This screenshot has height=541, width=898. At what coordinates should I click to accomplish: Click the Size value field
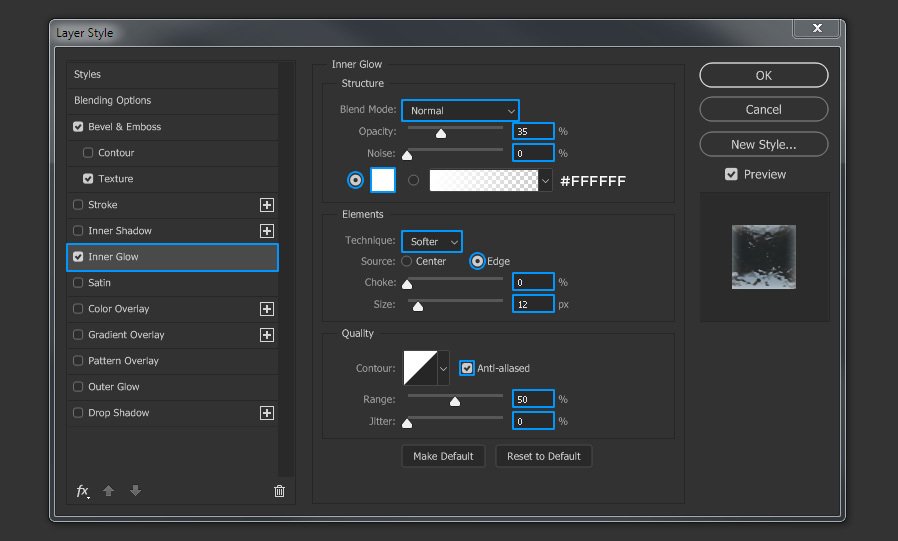point(533,304)
